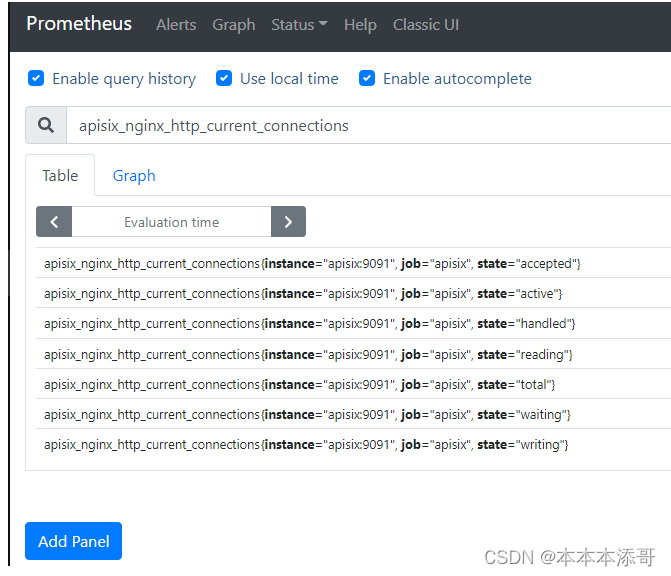Select the state="waiting" result row

pyautogui.click(x=307, y=415)
